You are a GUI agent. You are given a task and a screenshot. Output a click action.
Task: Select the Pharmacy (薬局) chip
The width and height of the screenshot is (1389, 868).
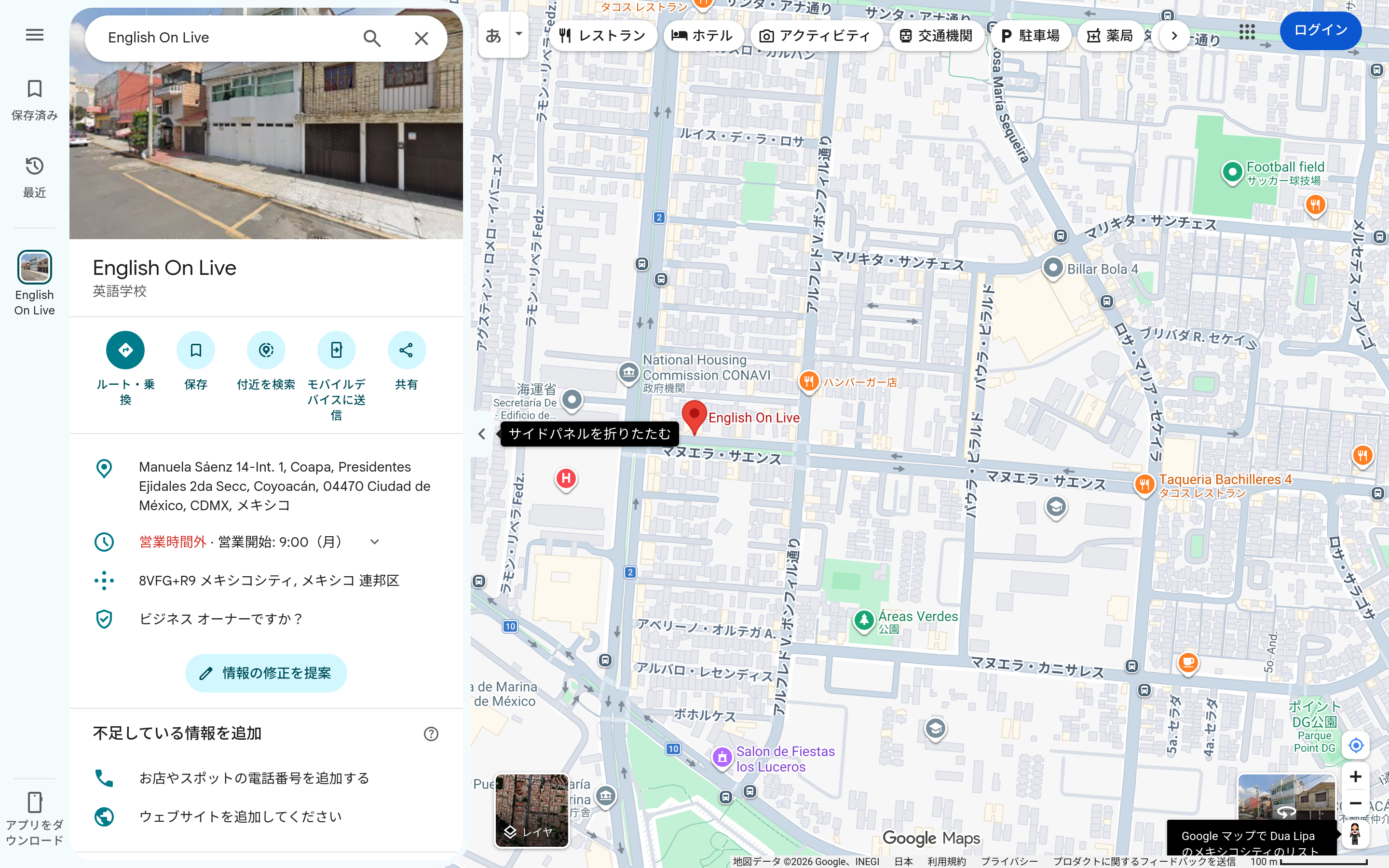[x=1110, y=36]
